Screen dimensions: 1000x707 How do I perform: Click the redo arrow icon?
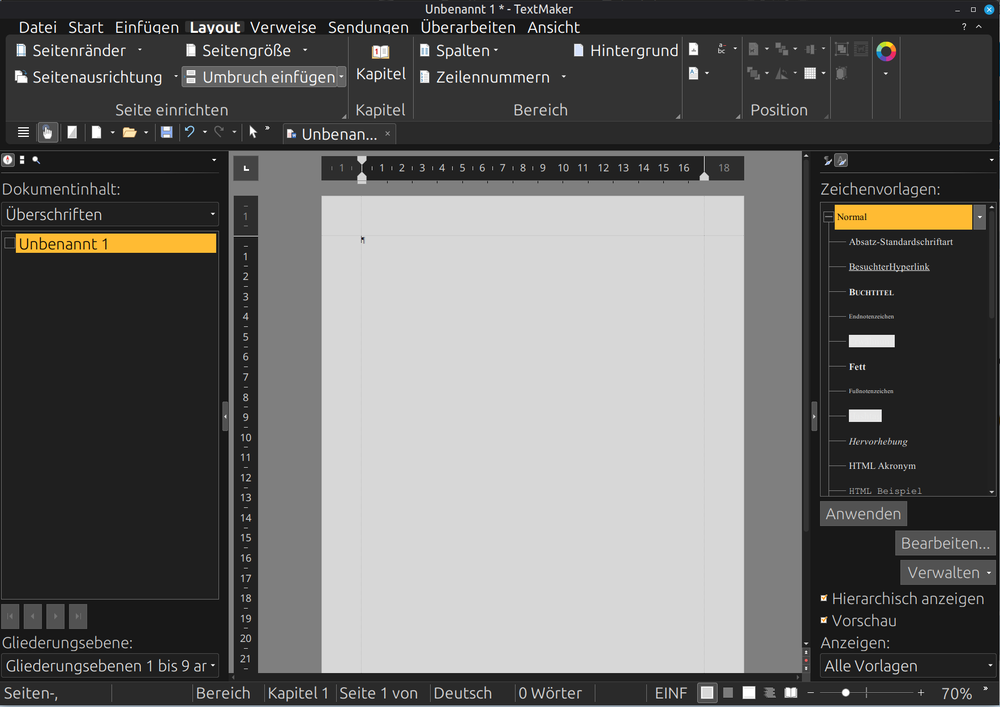click(x=219, y=132)
